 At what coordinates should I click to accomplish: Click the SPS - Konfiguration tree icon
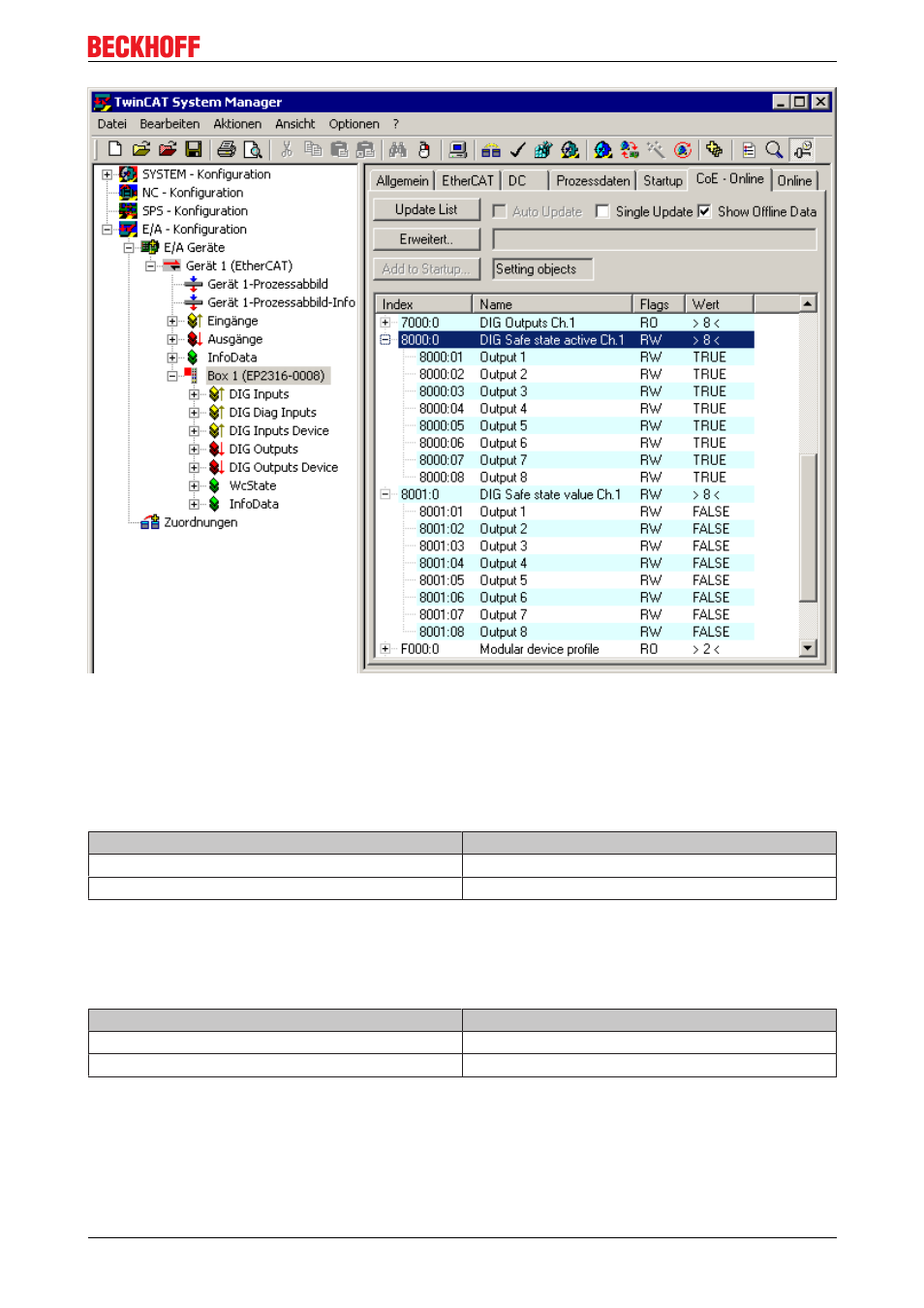coord(128,211)
